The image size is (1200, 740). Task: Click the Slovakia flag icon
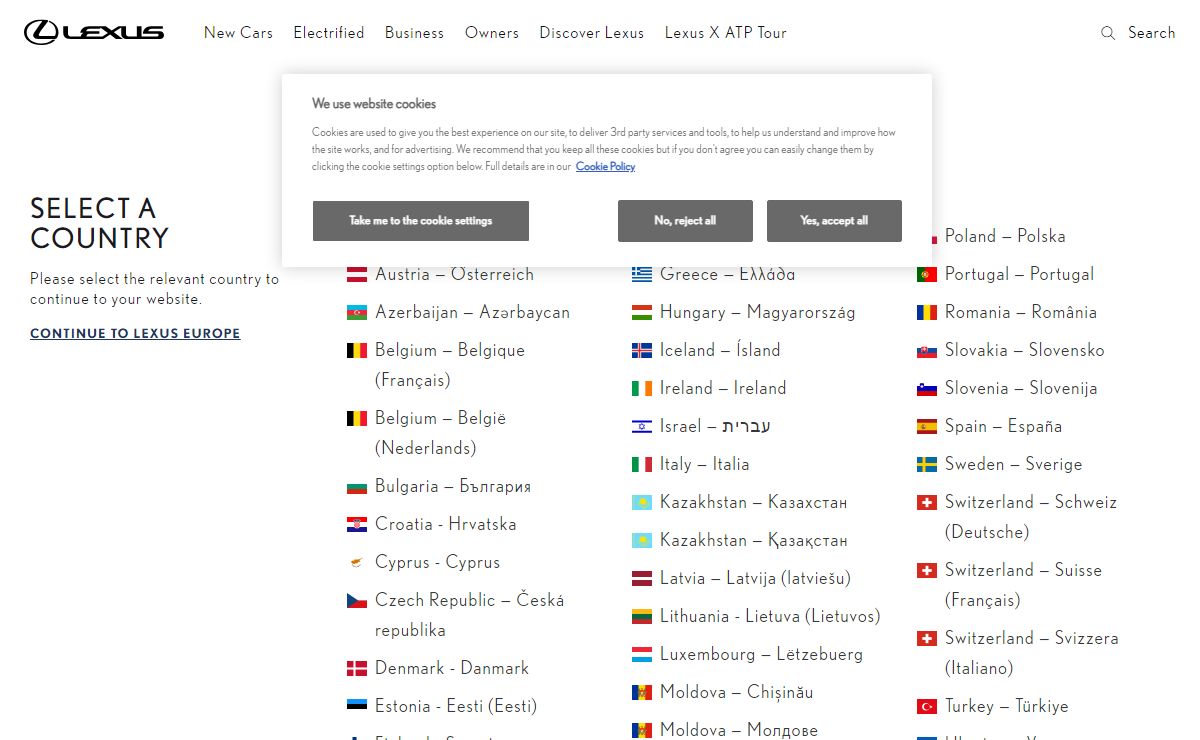pyautogui.click(x=927, y=350)
